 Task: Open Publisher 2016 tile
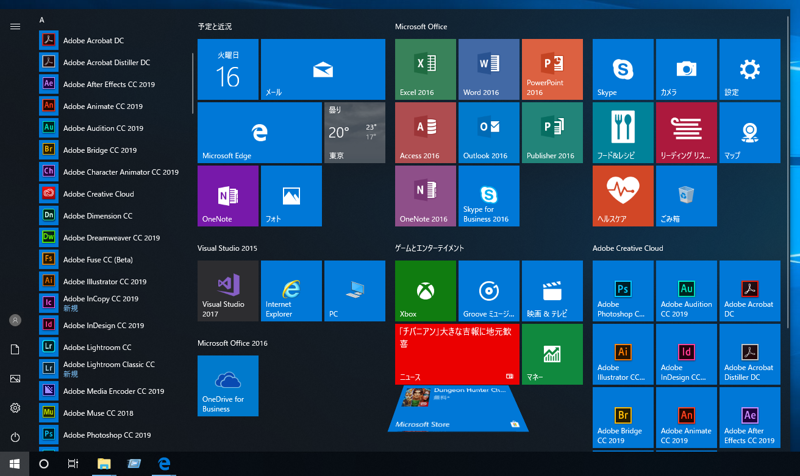click(552, 133)
